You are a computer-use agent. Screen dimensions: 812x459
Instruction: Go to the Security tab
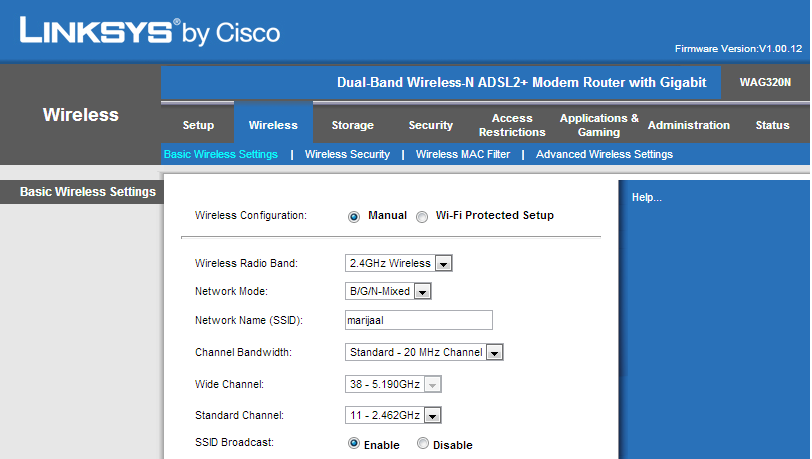[430, 125]
